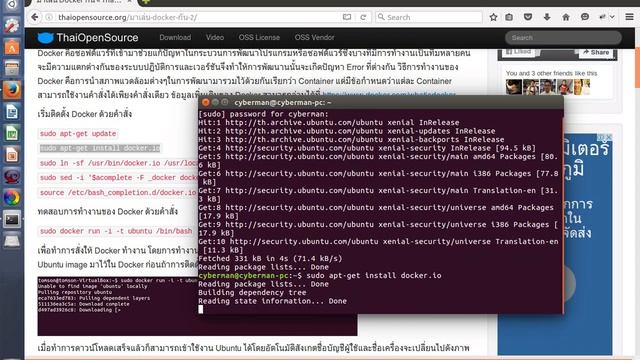Launch LibreOffice Writer from the dock

[x=12, y=112]
